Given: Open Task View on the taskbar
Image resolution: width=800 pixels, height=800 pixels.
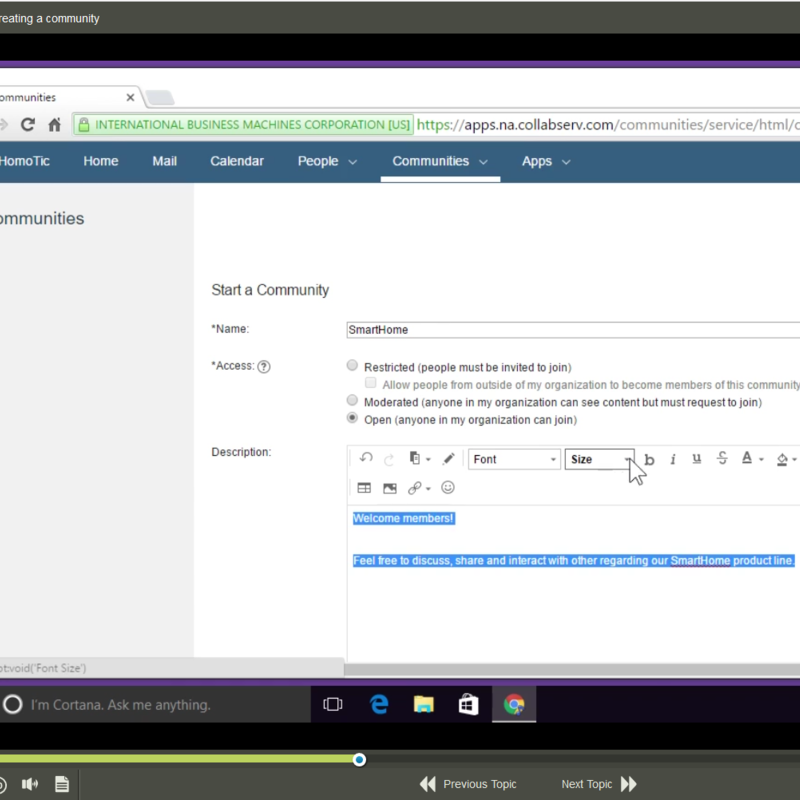Looking at the screenshot, I should [x=333, y=705].
